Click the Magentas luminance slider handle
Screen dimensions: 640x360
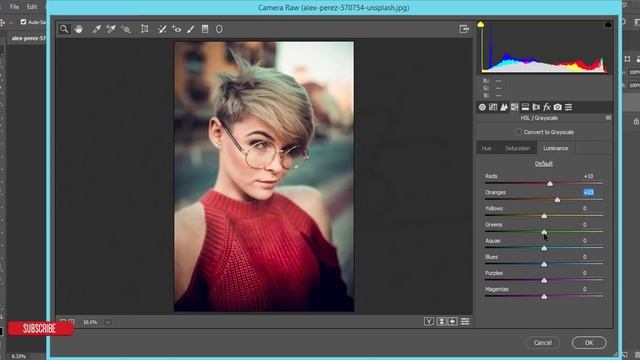point(544,297)
